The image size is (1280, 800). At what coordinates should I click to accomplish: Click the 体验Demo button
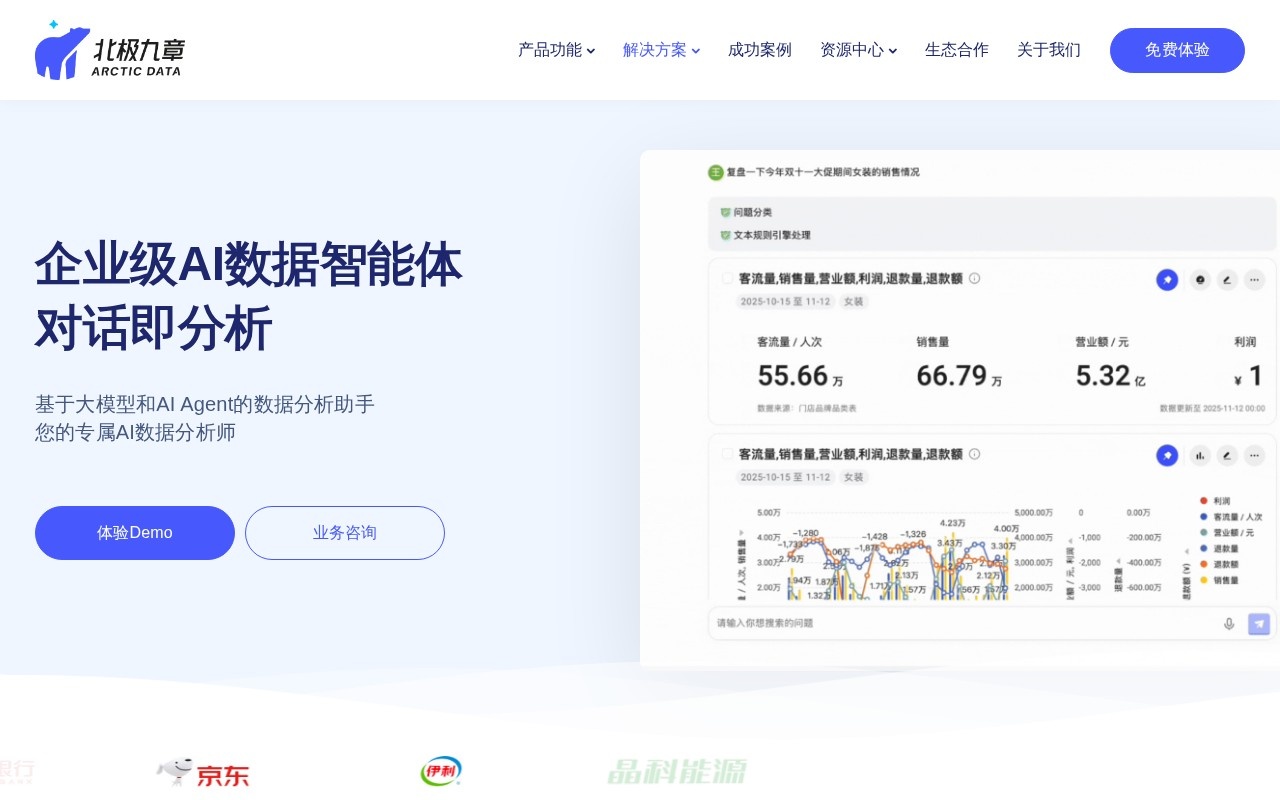135,533
